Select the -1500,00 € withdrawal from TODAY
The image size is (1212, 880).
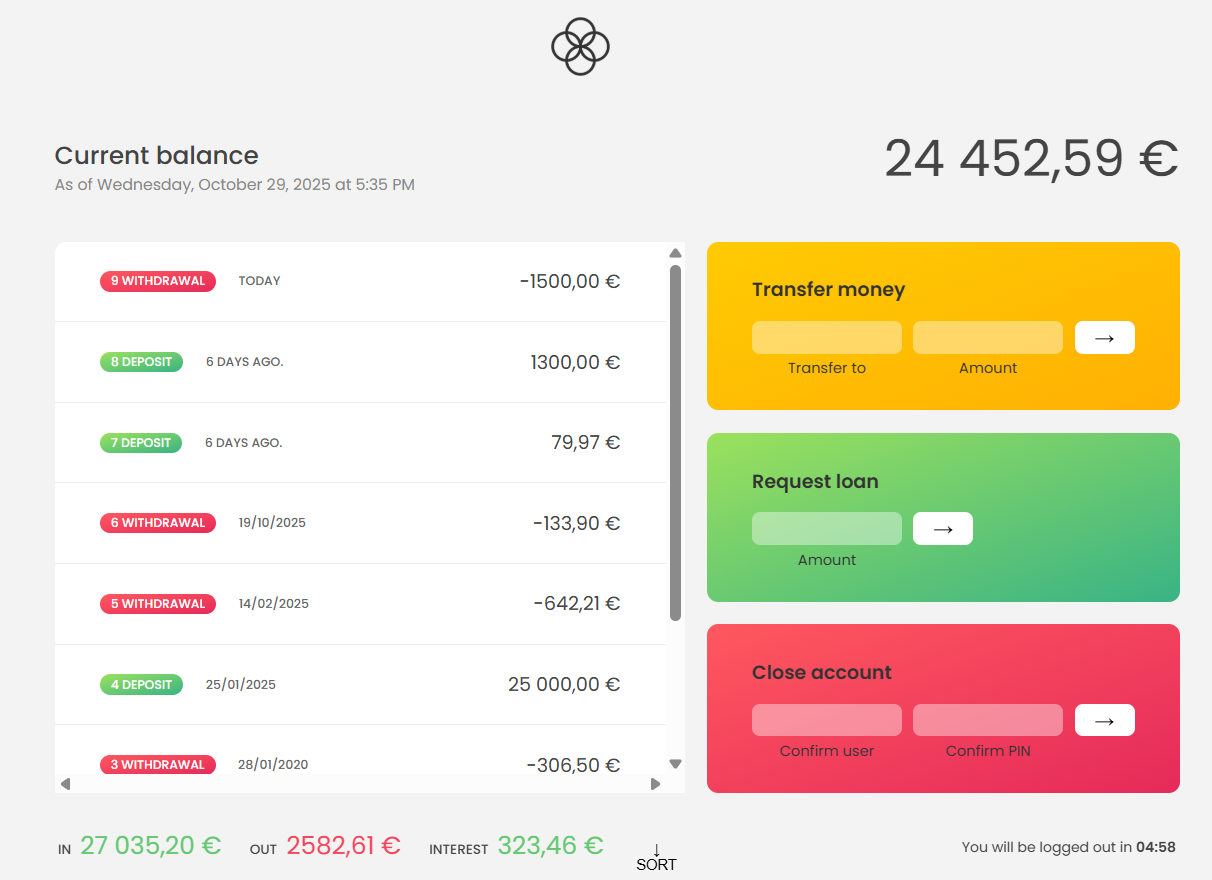click(x=360, y=281)
